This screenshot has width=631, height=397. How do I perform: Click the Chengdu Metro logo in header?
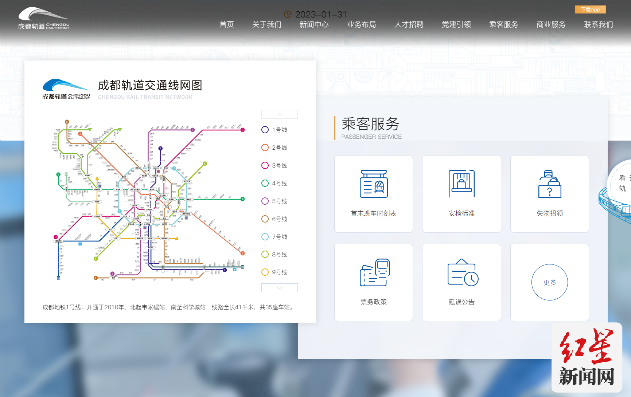coord(43,19)
